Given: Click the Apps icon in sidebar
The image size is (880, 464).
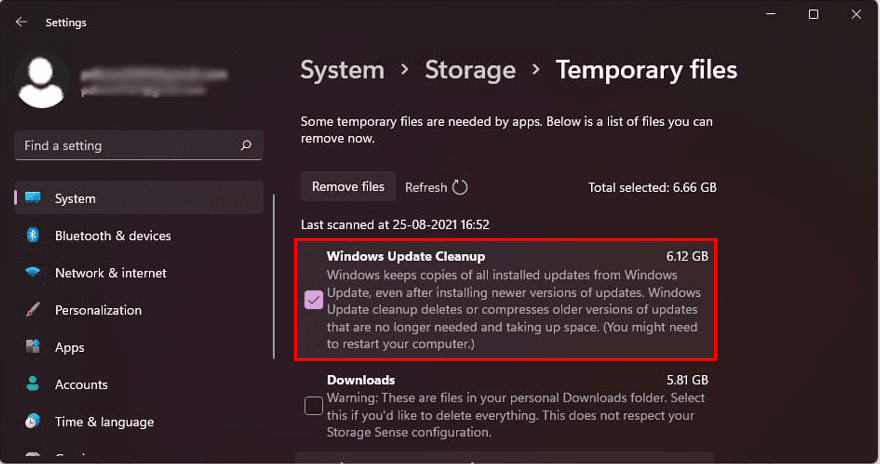Looking at the screenshot, I should 33,347.
